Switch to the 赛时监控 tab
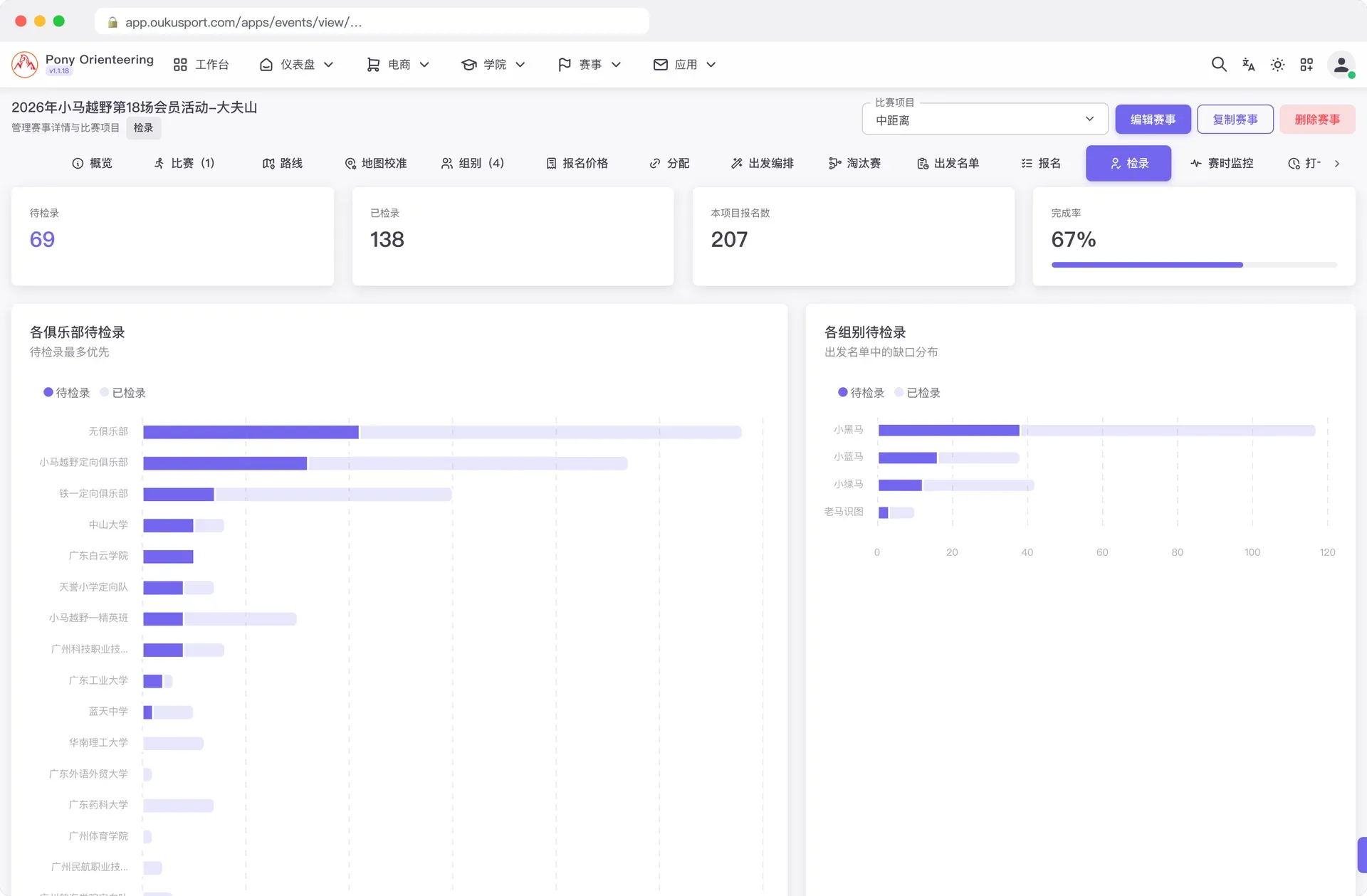This screenshot has height=896, width=1367. click(x=1222, y=164)
